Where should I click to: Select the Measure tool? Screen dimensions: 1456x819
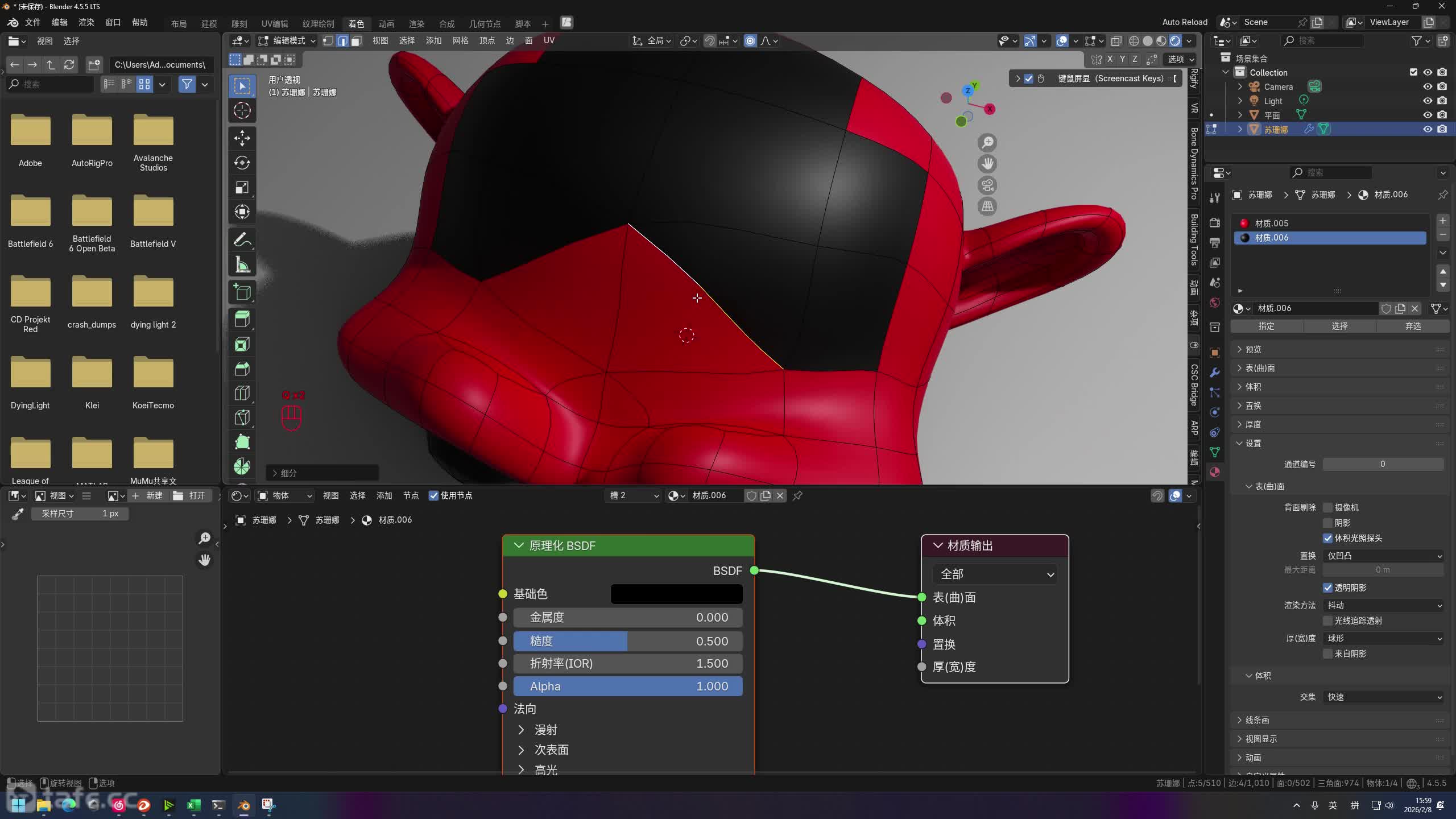click(242, 265)
